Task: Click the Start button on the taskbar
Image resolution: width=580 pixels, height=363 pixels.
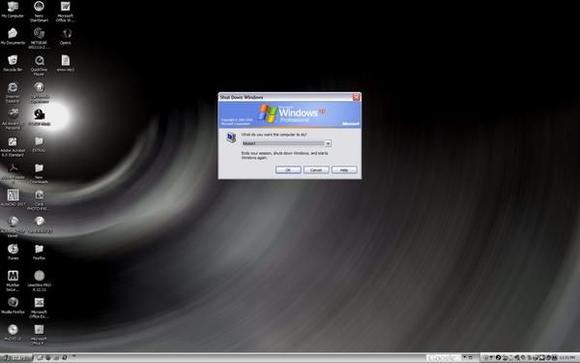Action: 17,357
